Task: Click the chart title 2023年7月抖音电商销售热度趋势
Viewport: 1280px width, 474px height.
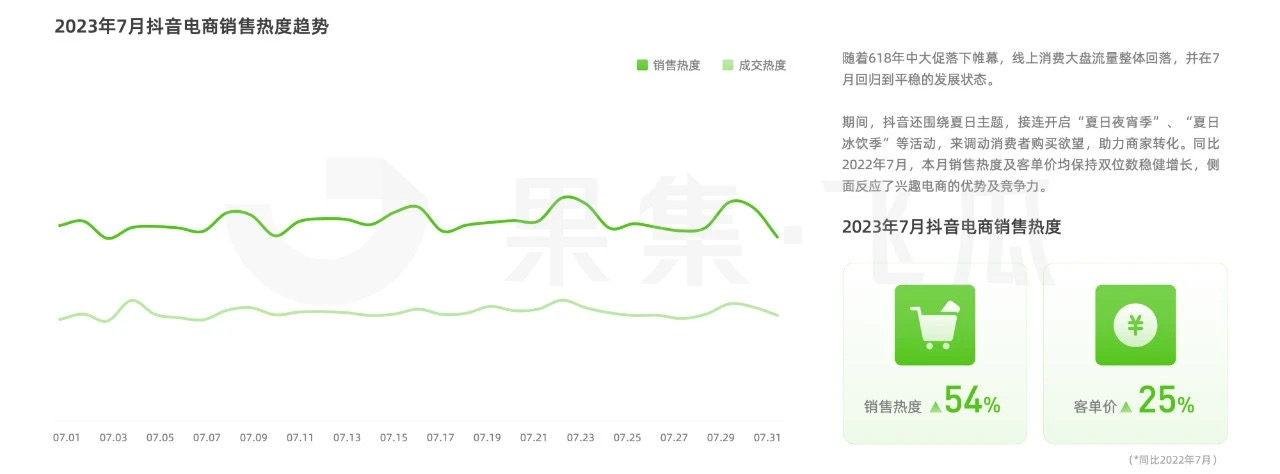Action: click(x=192, y=27)
